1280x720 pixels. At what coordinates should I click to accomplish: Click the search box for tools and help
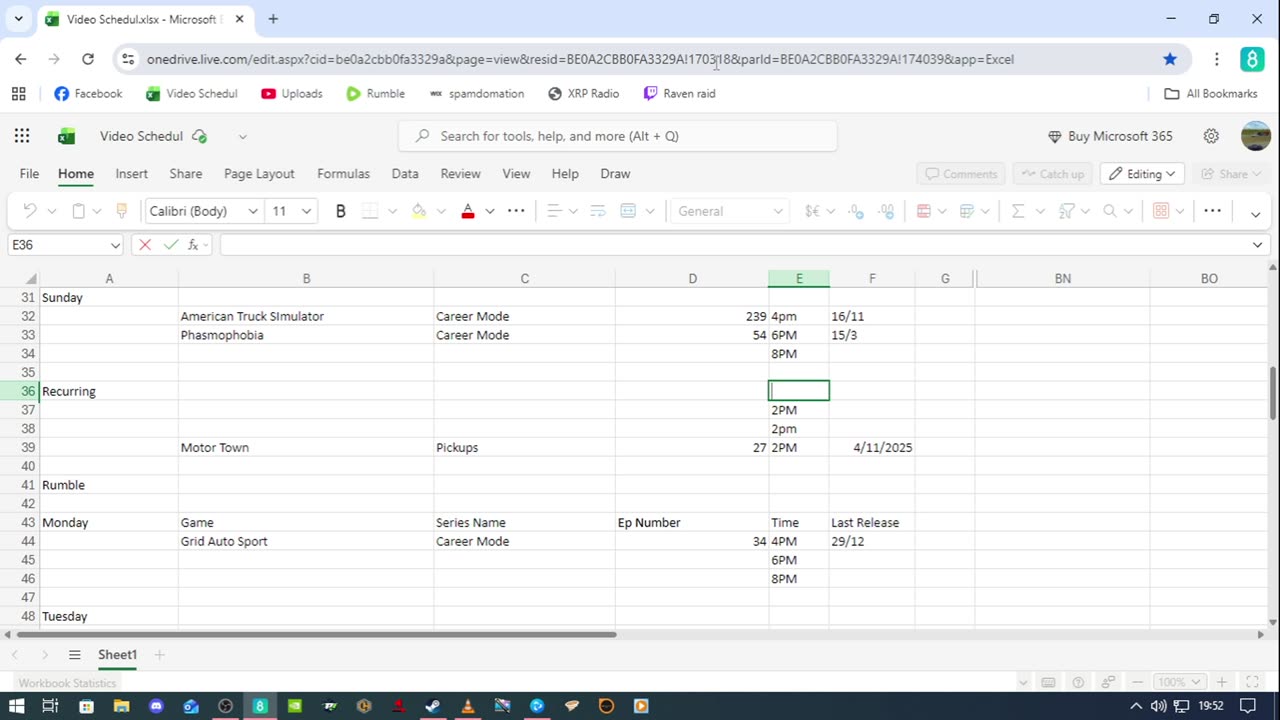617,136
